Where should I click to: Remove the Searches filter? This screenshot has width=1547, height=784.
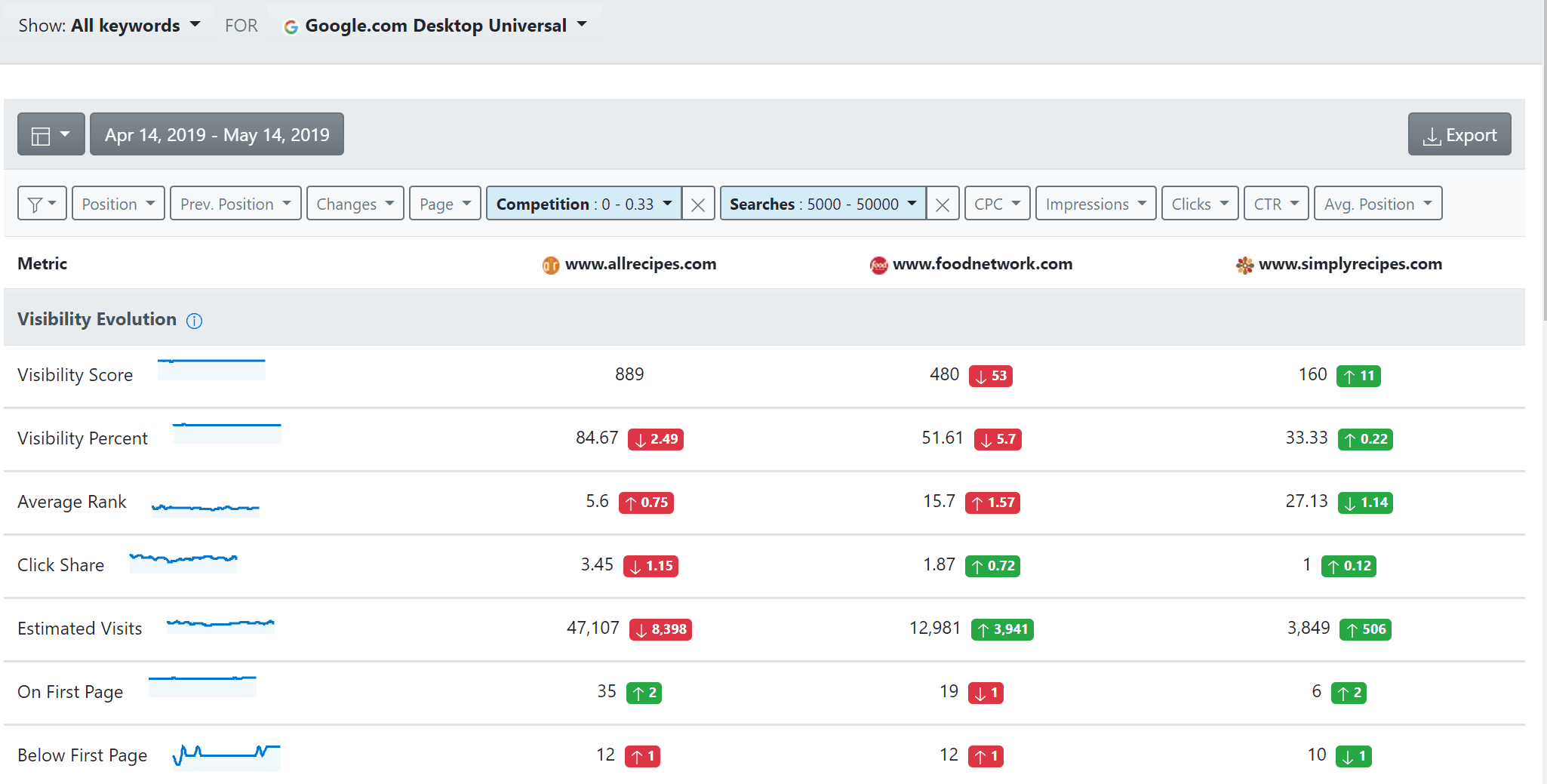(x=943, y=204)
